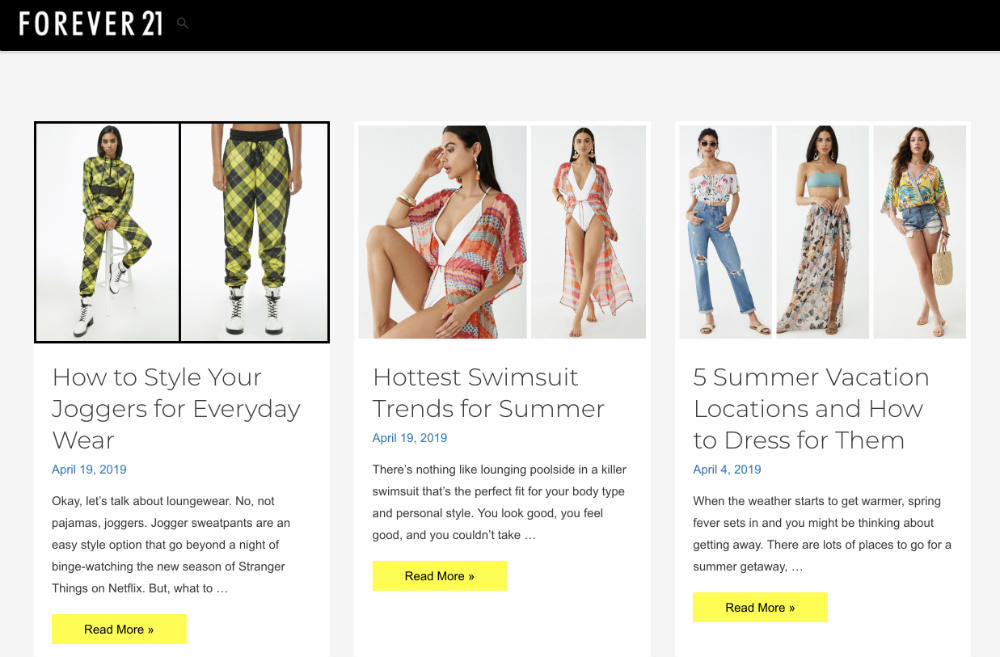Open the denim shorts with straw bag photo
This screenshot has height=657, width=1000.
pos(919,232)
